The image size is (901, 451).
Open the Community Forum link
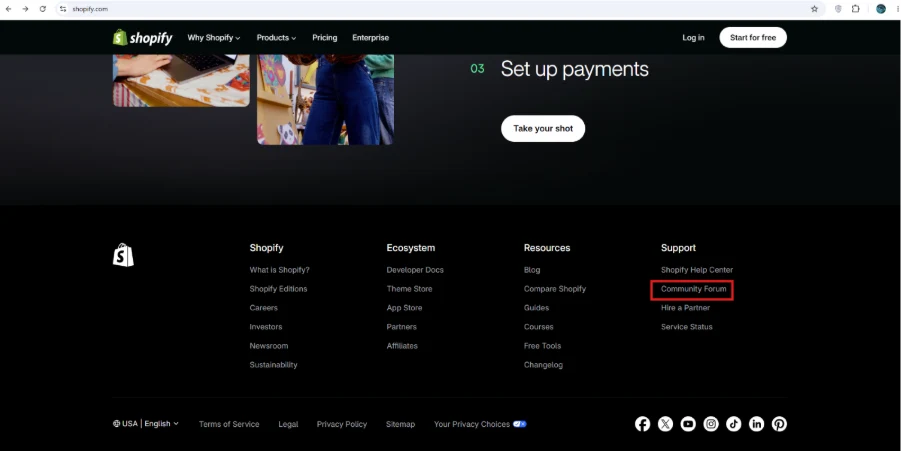(x=693, y=289)
